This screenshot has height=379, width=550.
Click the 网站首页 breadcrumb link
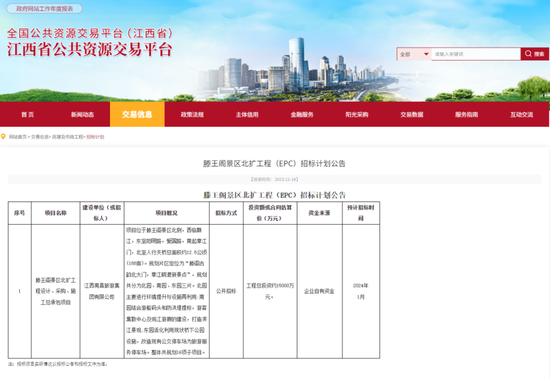coord(18,137)
